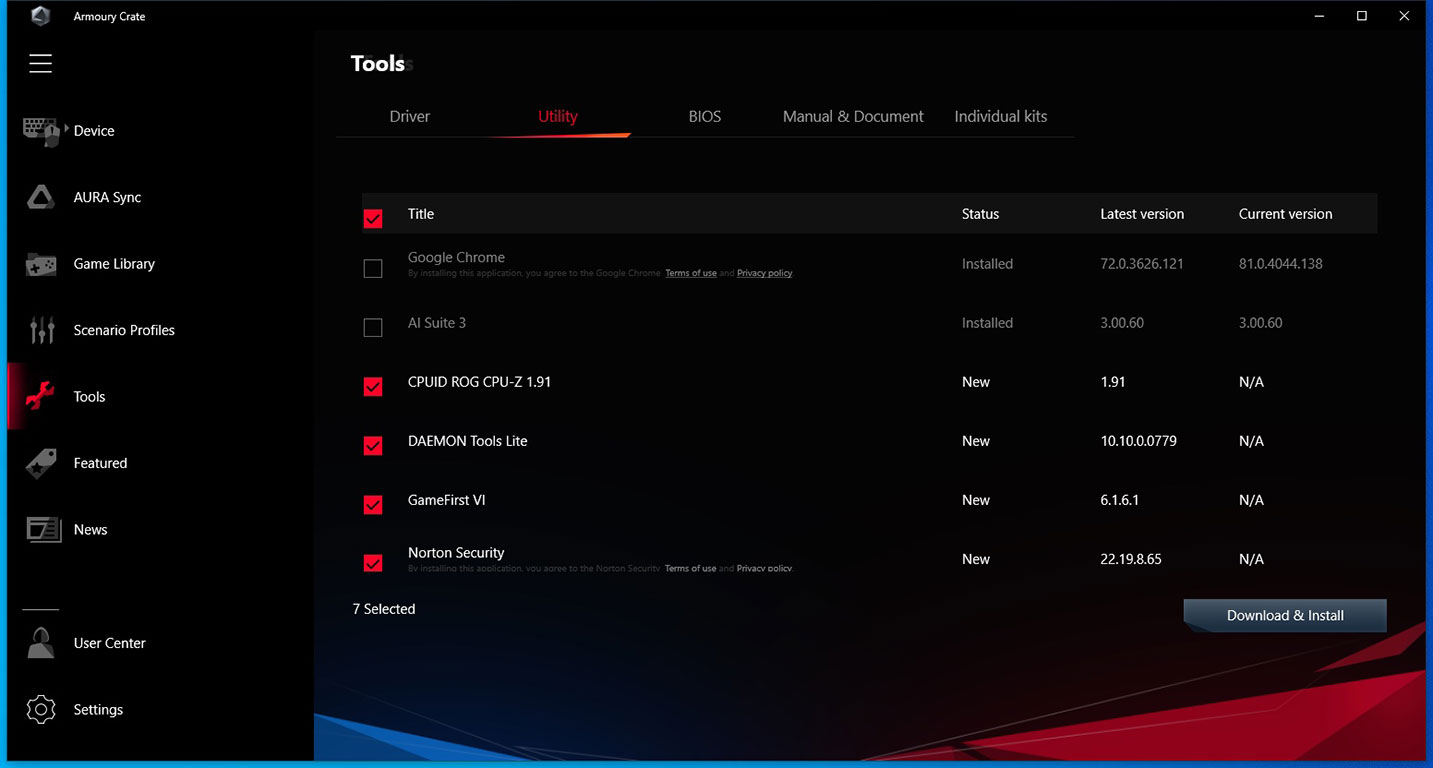This screenshot has width=1433, height=768.
Task: Open Norton Security Terms of use link
Action: [x=691, y=568]
